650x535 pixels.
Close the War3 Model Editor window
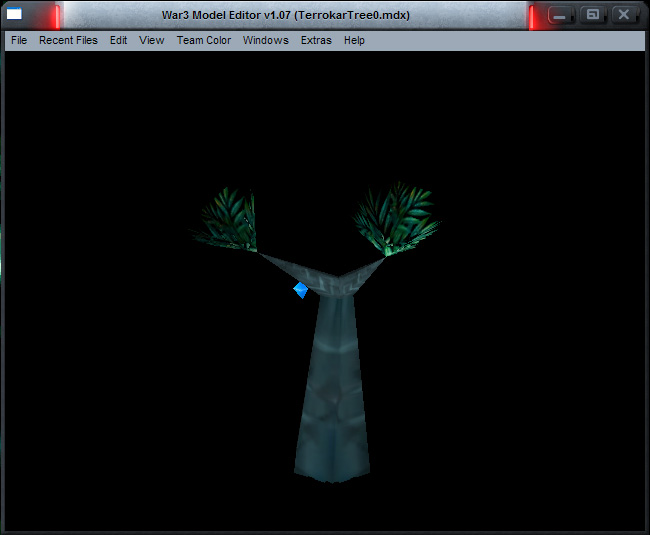pyautogui.click(x=624, y=15)
